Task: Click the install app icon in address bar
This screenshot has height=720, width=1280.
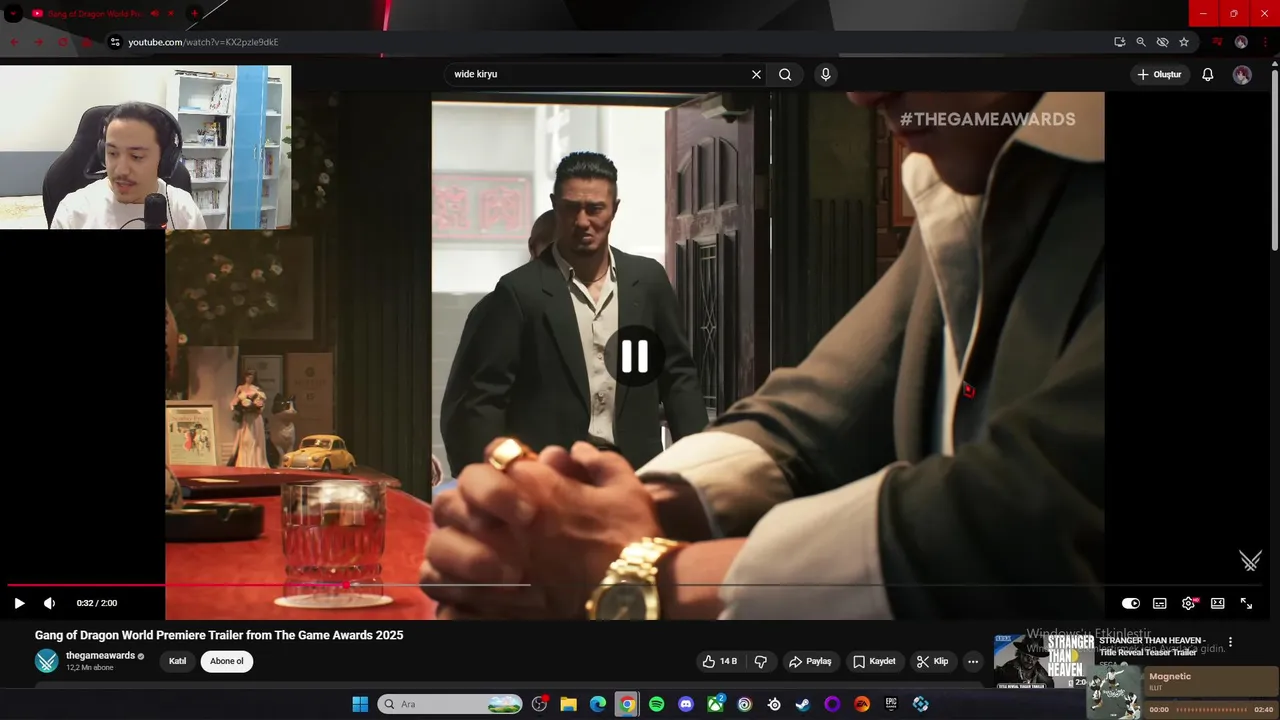Action: coord(1120,42)
